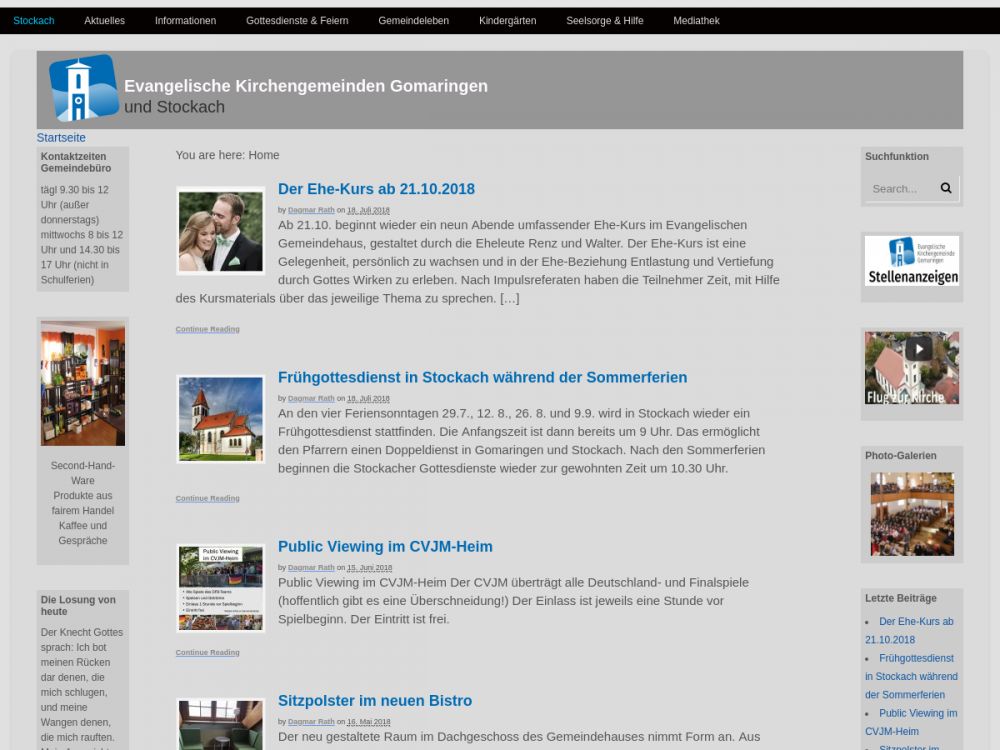Screen dimensions: 1000x750
Task: Open the Gottesdienste & Feiern menu
Action: point(297,21)
